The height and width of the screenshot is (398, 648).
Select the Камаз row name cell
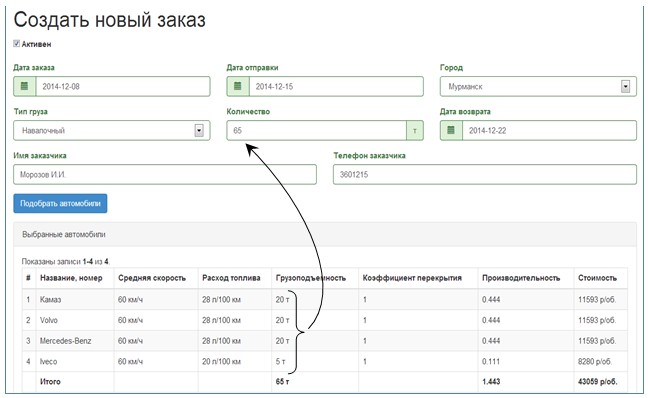tap(75, 299)
